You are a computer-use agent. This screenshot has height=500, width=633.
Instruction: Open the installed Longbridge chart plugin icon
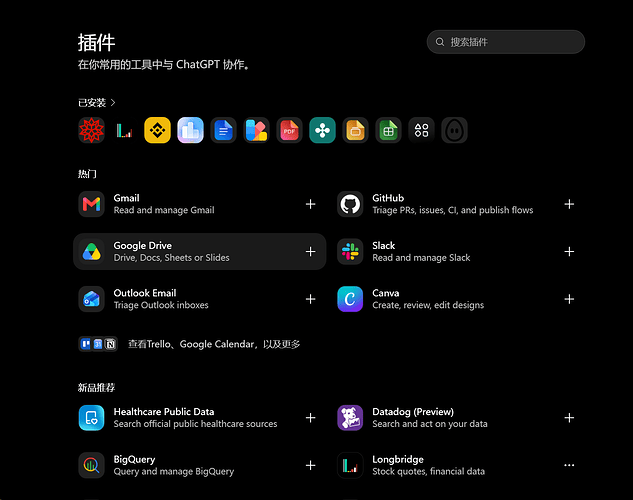[x=124, y=130]
